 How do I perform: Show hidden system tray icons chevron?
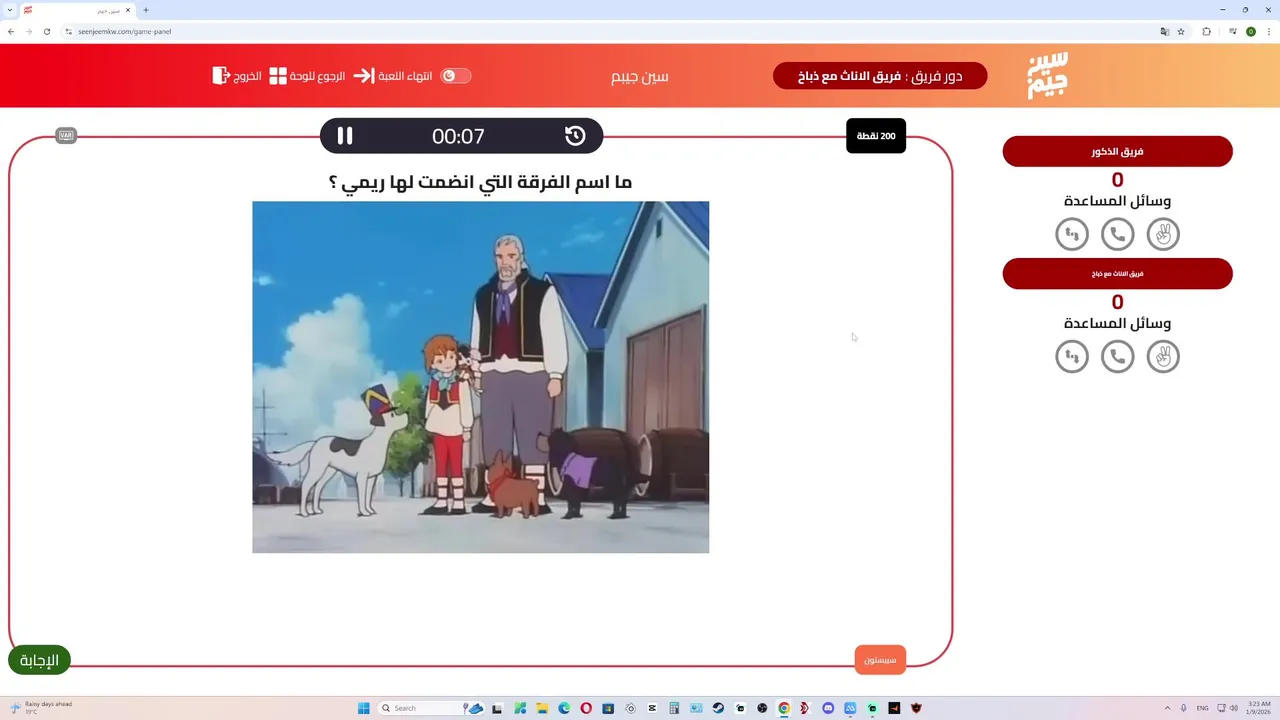point(1167,708)
